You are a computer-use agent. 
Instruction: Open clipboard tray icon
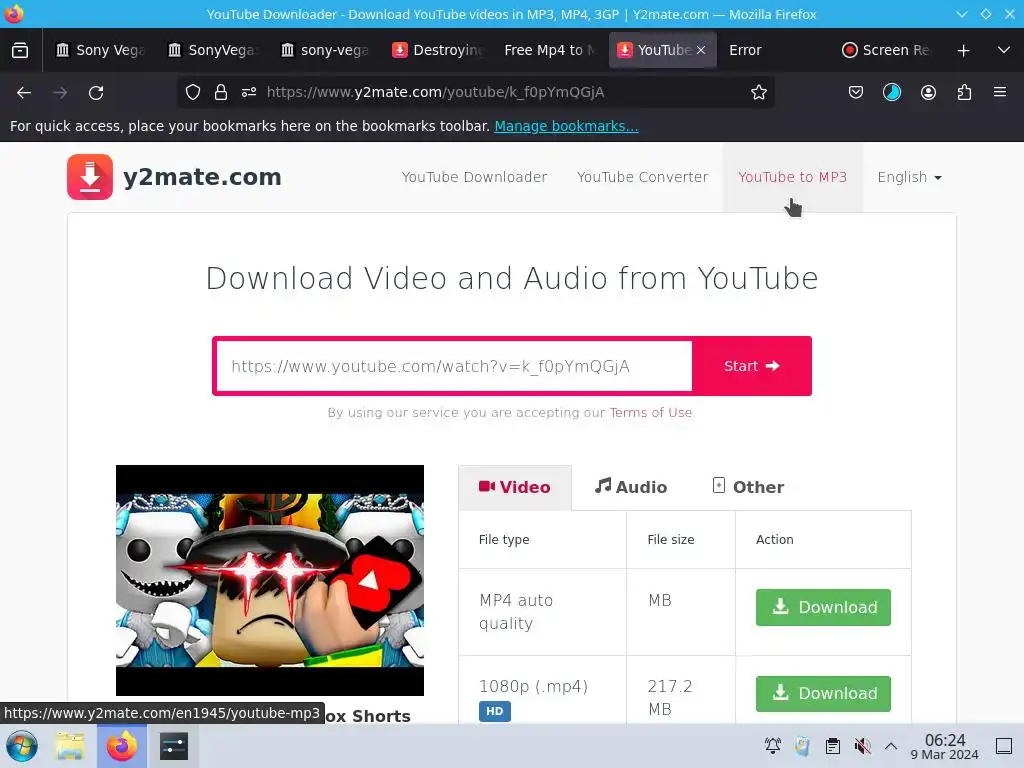tap(833, 745)
